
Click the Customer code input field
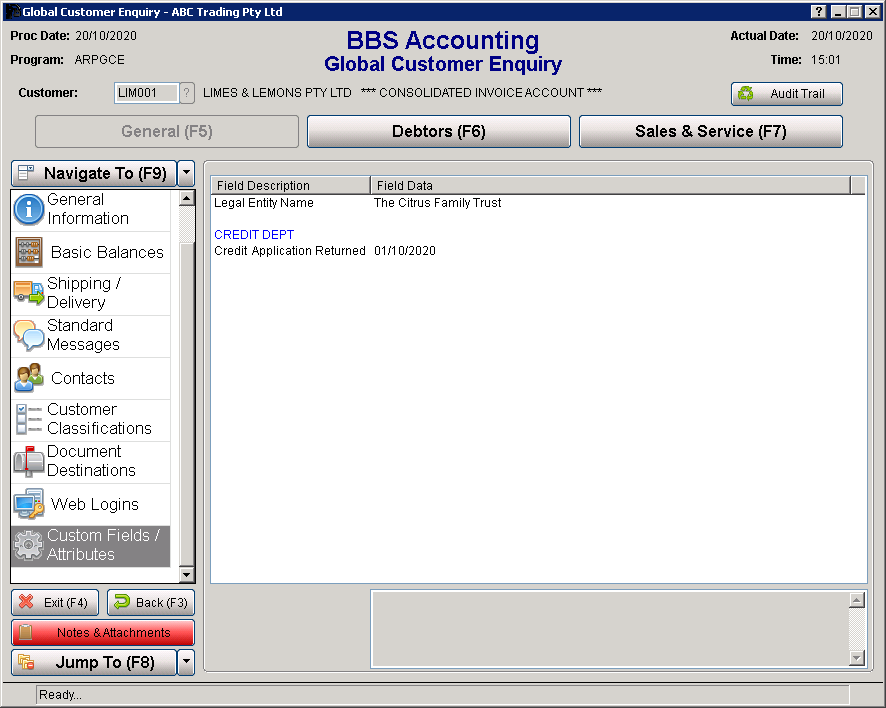[x=145, y=93]
